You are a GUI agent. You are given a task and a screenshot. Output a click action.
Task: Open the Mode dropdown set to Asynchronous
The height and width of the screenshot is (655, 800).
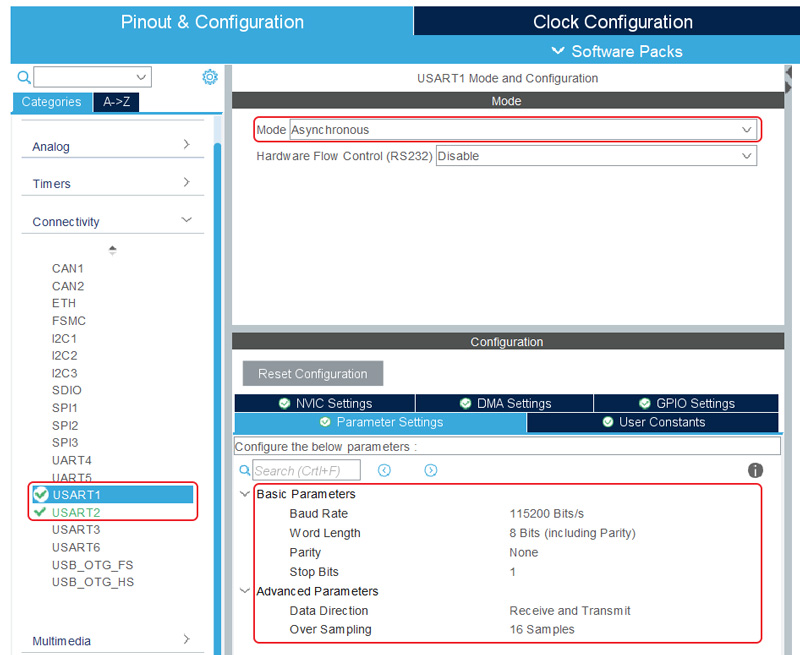pyautogui.click(x=747, y=130)
